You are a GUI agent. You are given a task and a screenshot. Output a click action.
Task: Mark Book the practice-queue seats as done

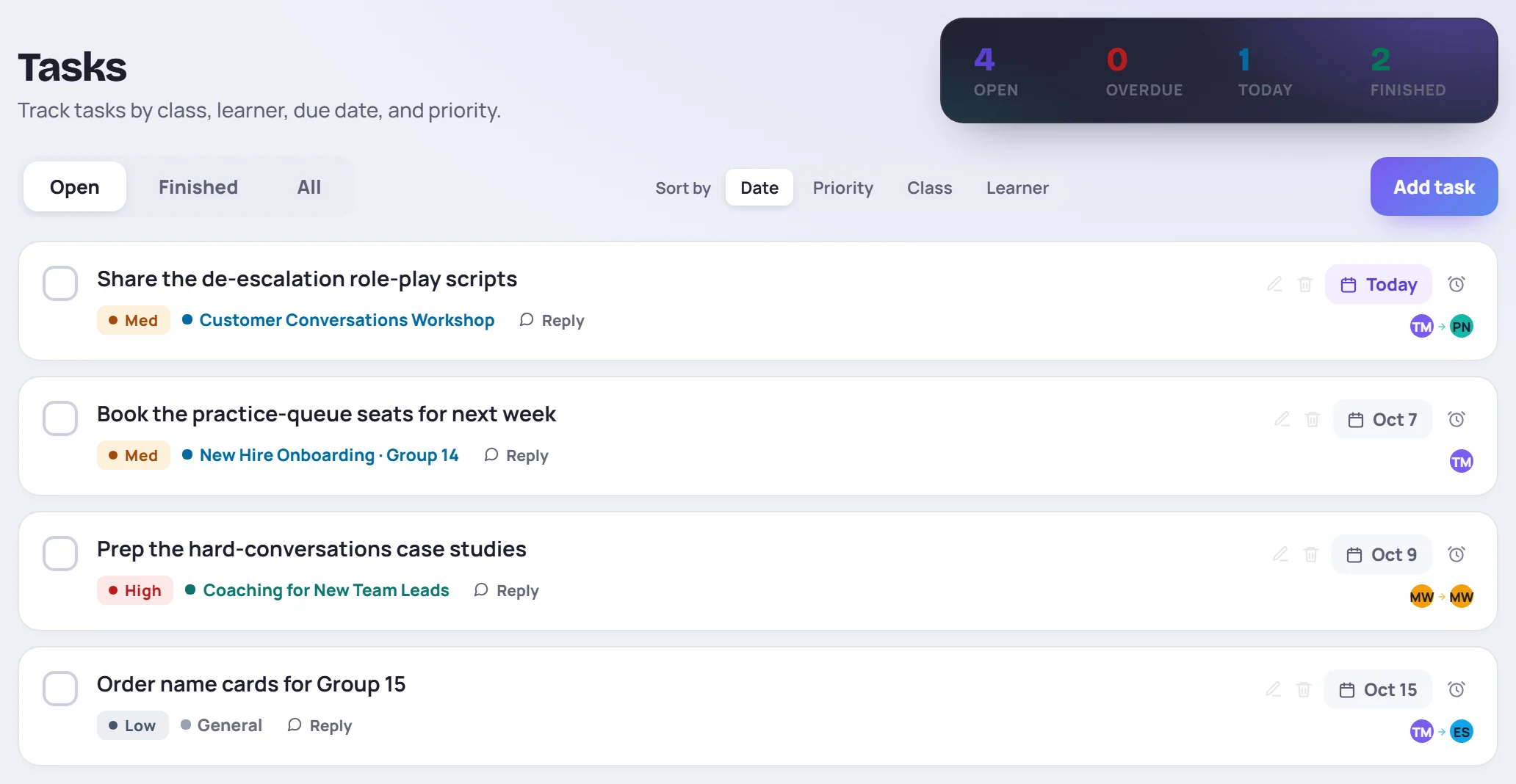[x=60, y=418]
